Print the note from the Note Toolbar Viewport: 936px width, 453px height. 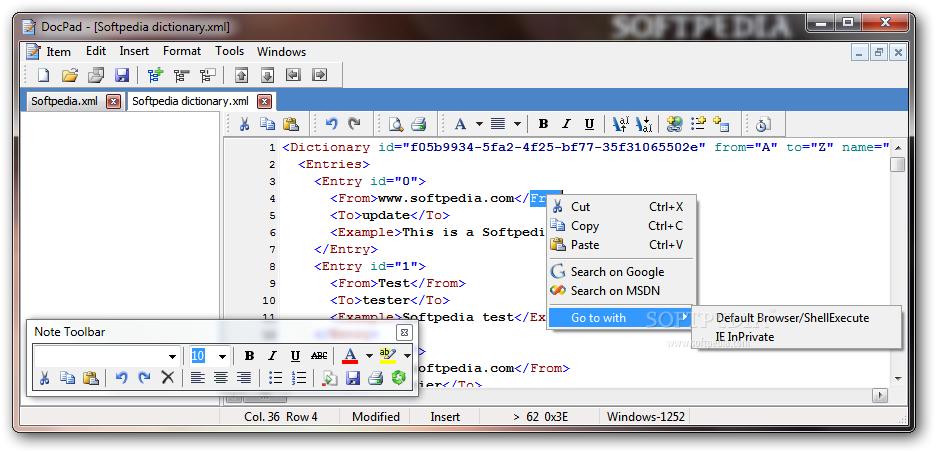coord(375,377)
